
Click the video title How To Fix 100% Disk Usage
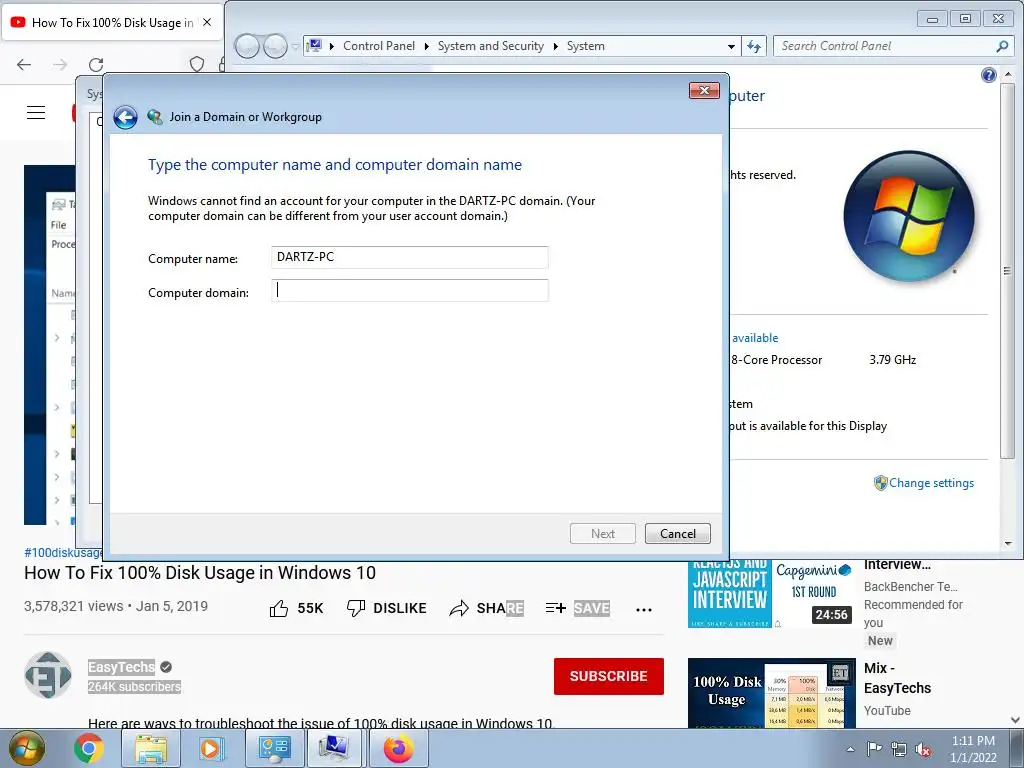[200, 573]
